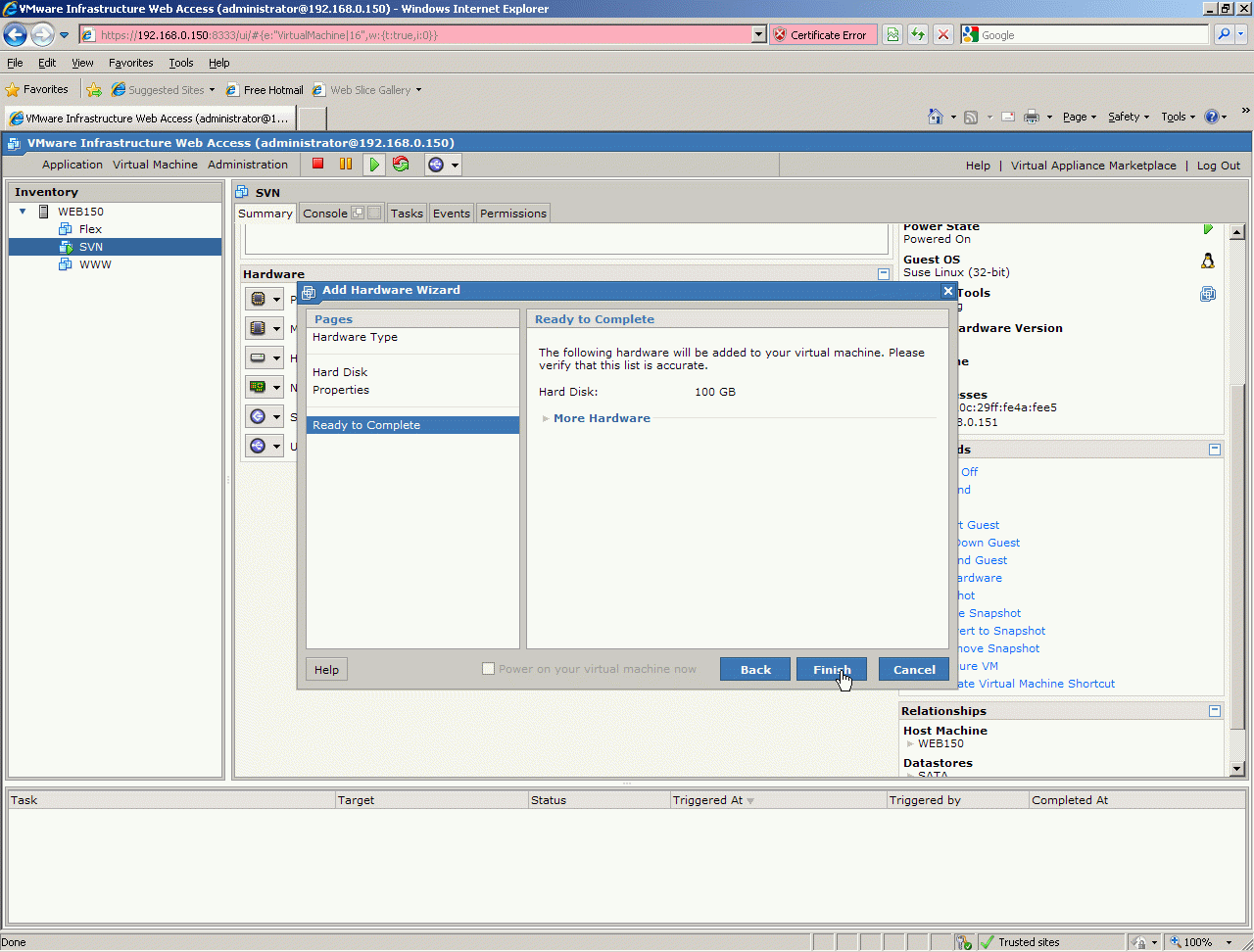
Task: Open the VMware Help link in the header
Action: click(x=978, y=166)
